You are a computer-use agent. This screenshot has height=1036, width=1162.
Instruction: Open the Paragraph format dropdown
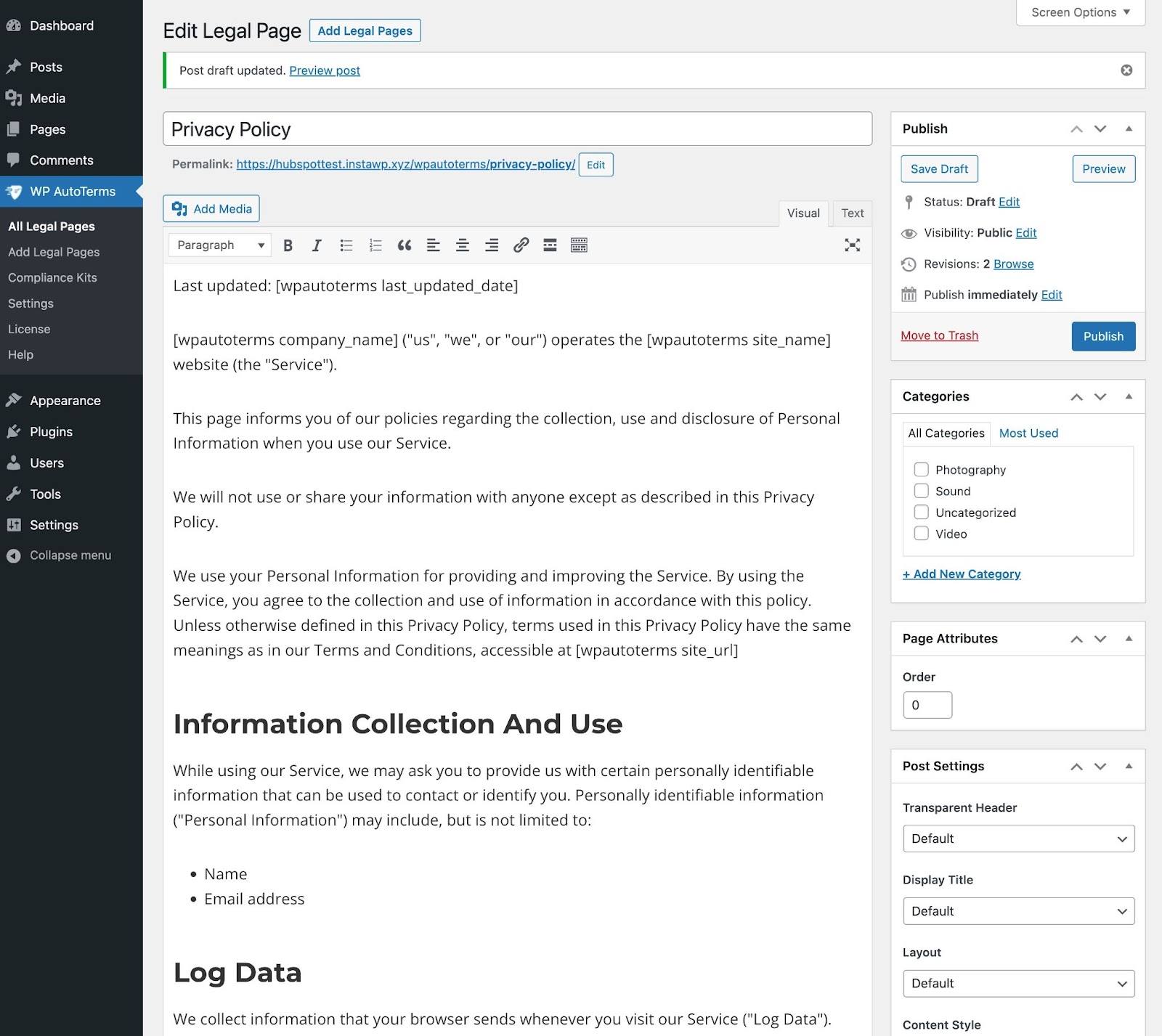tap(220, 245)
